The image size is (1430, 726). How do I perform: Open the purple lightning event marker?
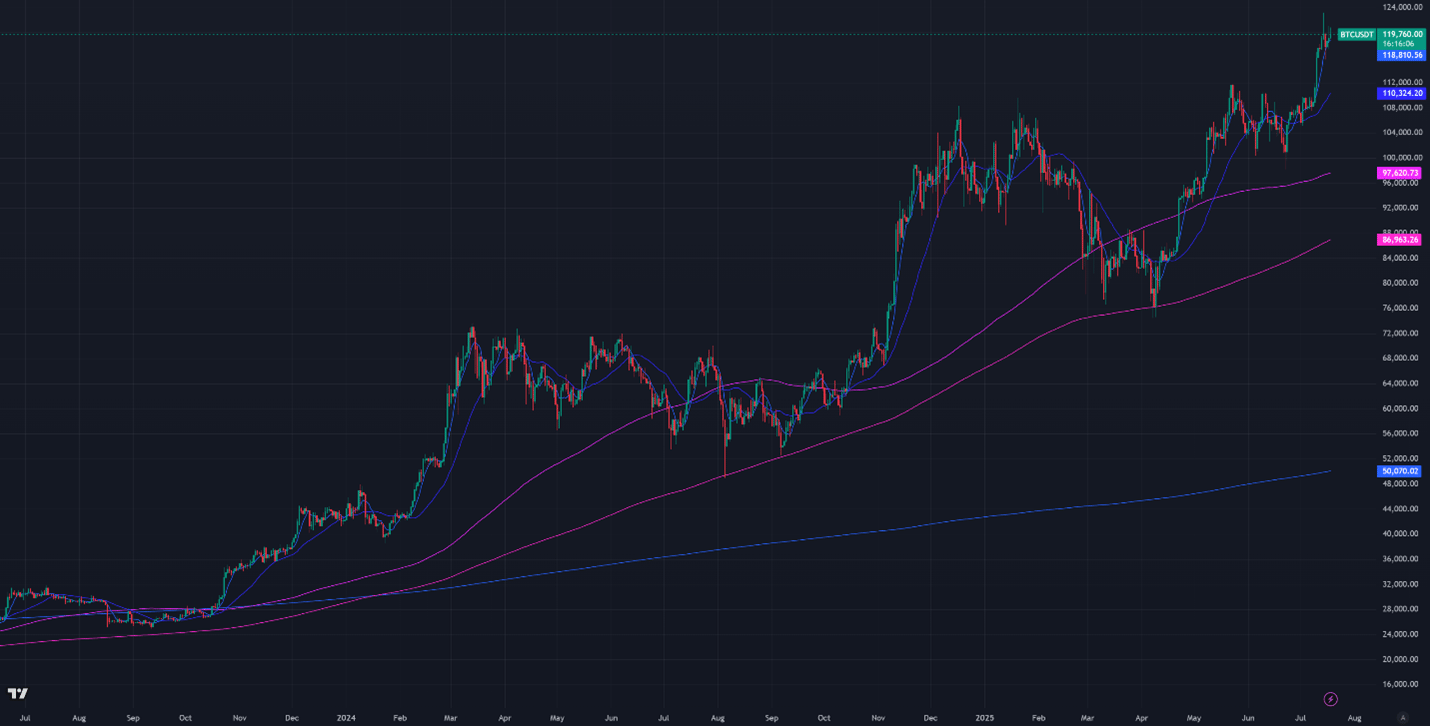1330,699
